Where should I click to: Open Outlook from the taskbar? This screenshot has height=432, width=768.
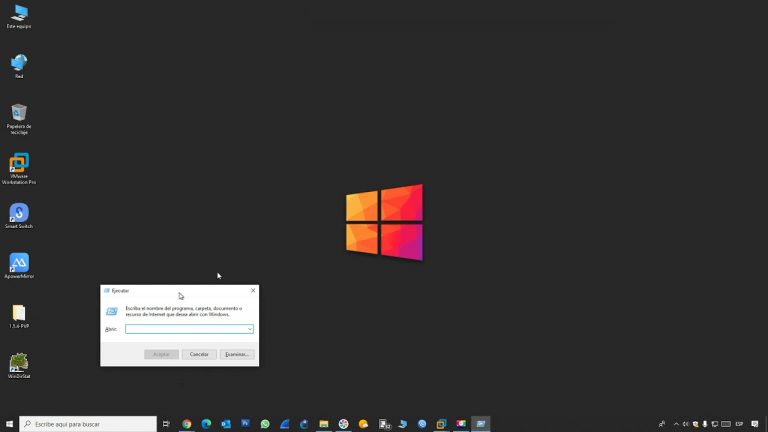pos(226,424)
